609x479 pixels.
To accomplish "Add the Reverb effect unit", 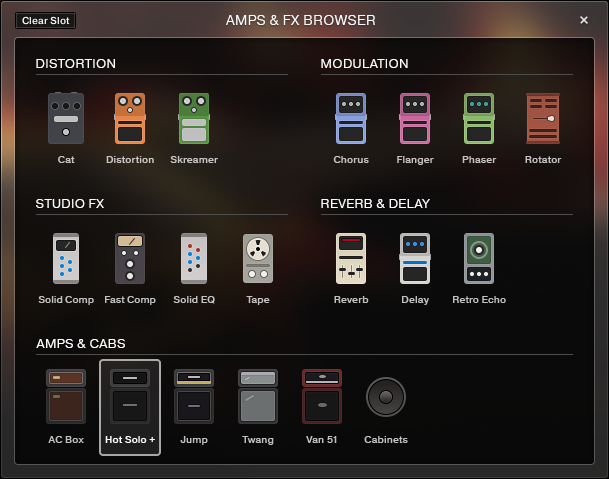I will [351, 260].
